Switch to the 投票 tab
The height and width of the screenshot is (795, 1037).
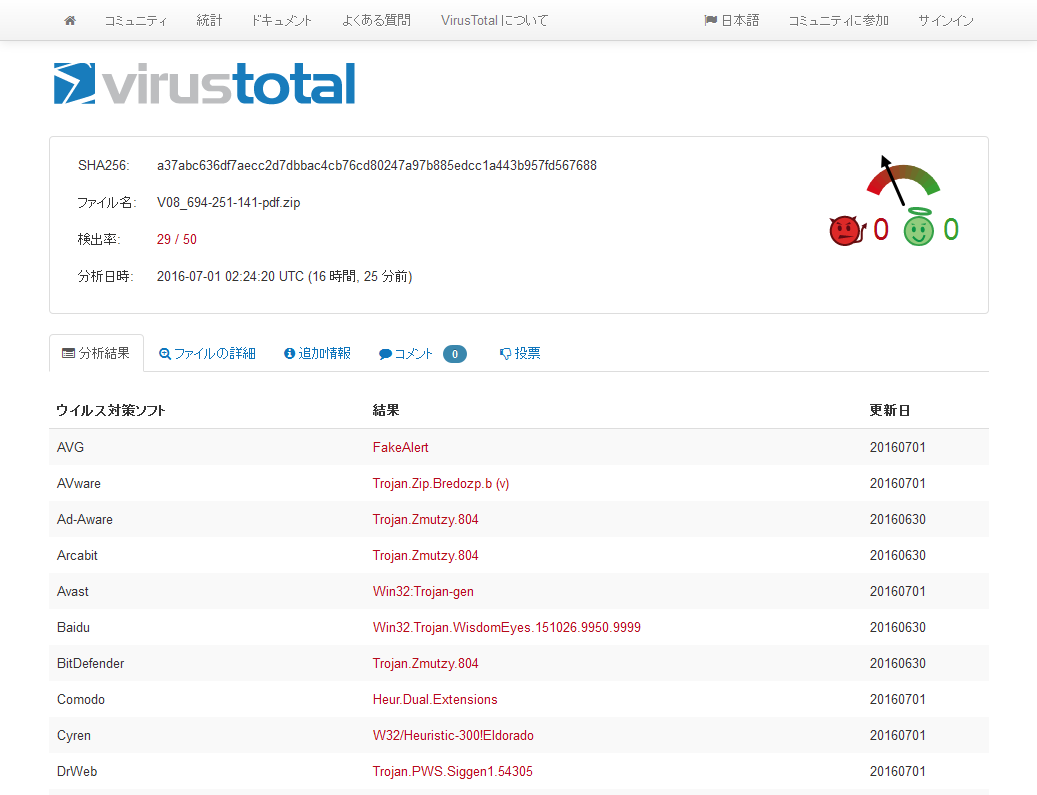(x=520, y=353)
